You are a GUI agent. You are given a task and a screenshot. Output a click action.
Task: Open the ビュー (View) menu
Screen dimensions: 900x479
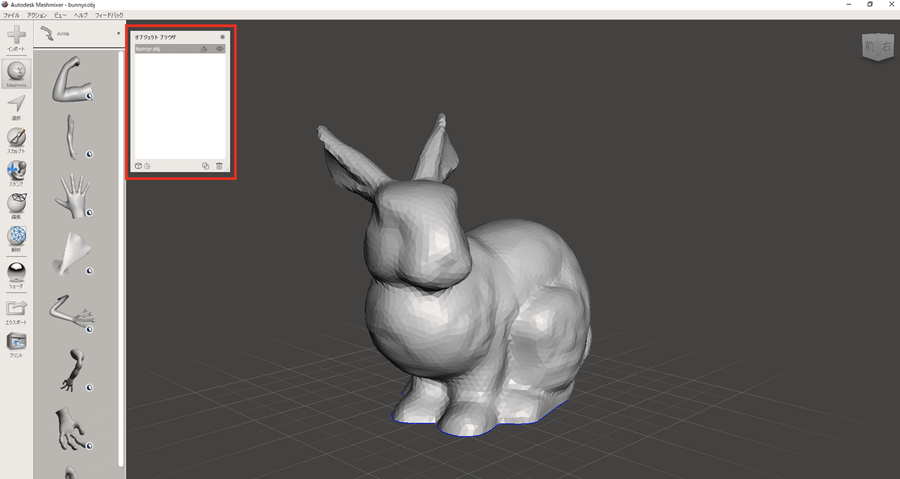tap(61, 16)
